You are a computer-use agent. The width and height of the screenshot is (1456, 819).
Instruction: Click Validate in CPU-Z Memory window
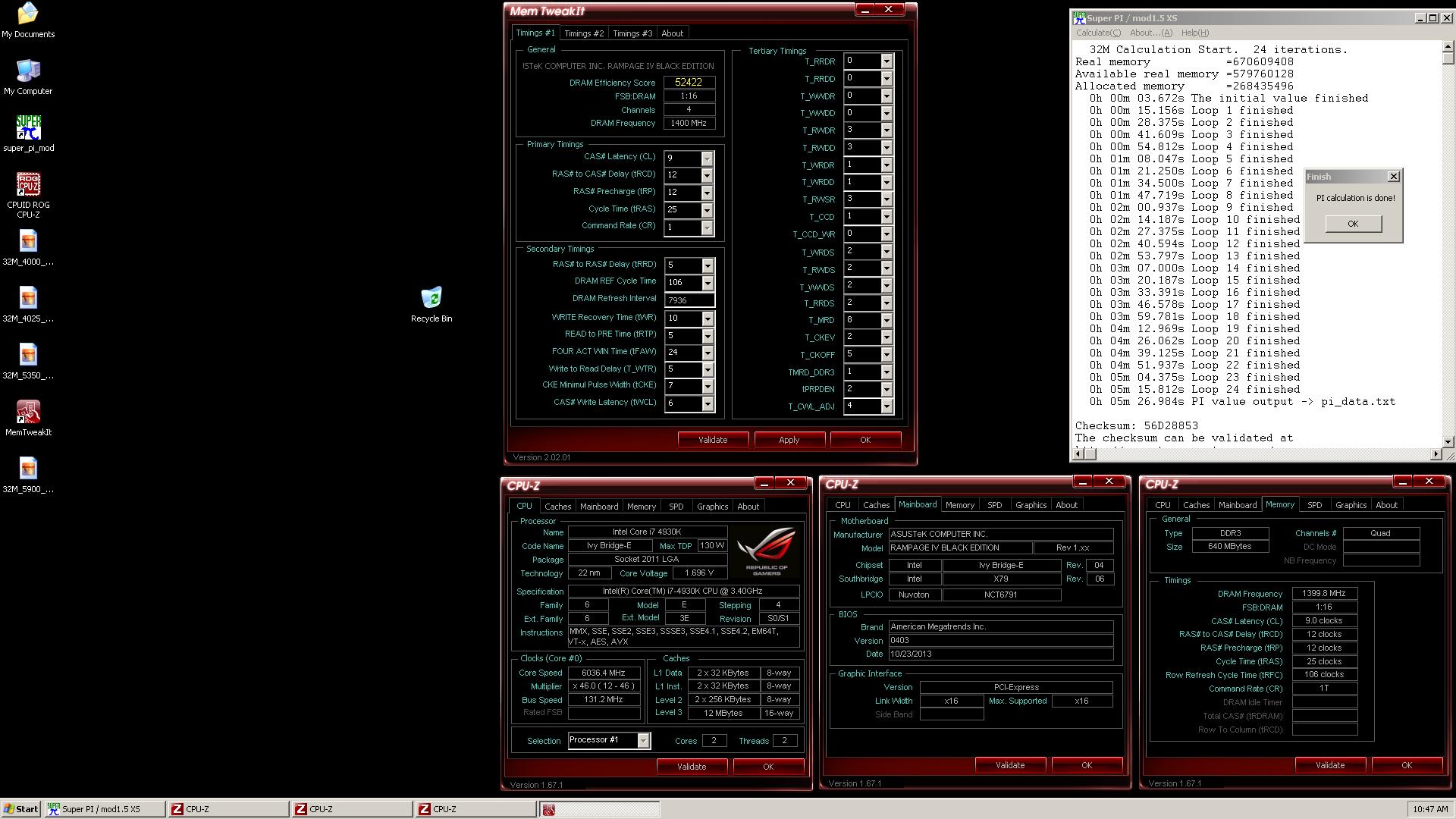[x=1330, y=765]
